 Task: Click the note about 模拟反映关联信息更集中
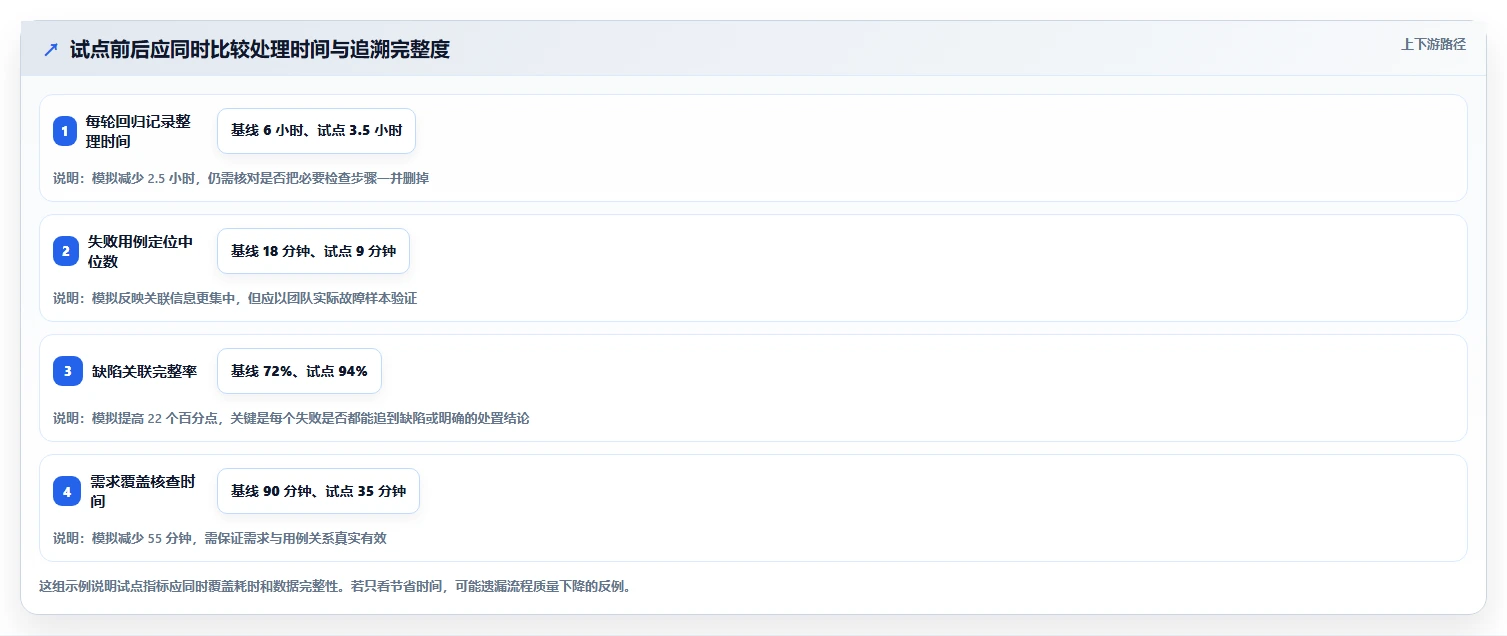point(235,298)
